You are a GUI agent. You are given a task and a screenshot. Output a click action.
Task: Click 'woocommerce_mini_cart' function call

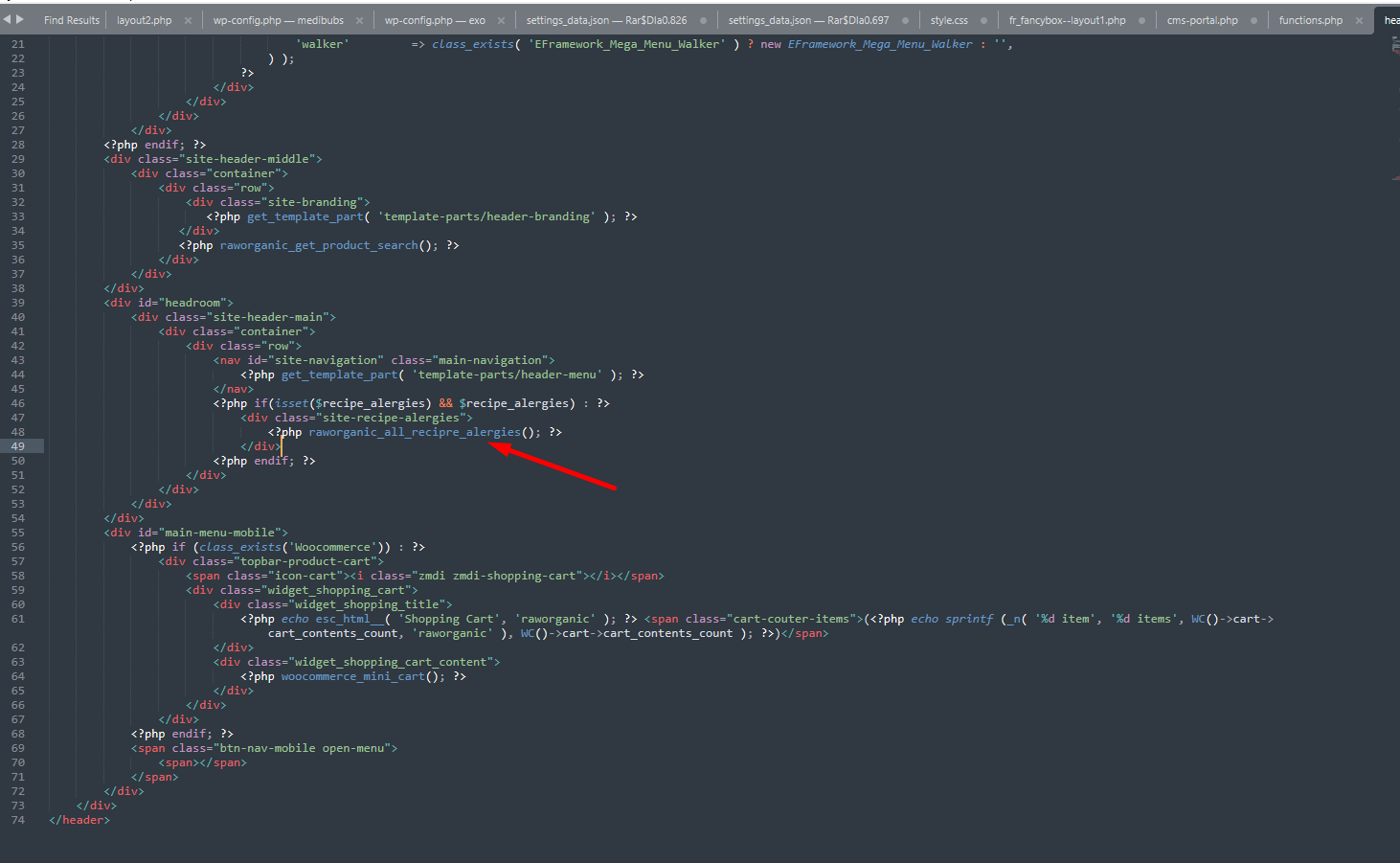[353, 676]
